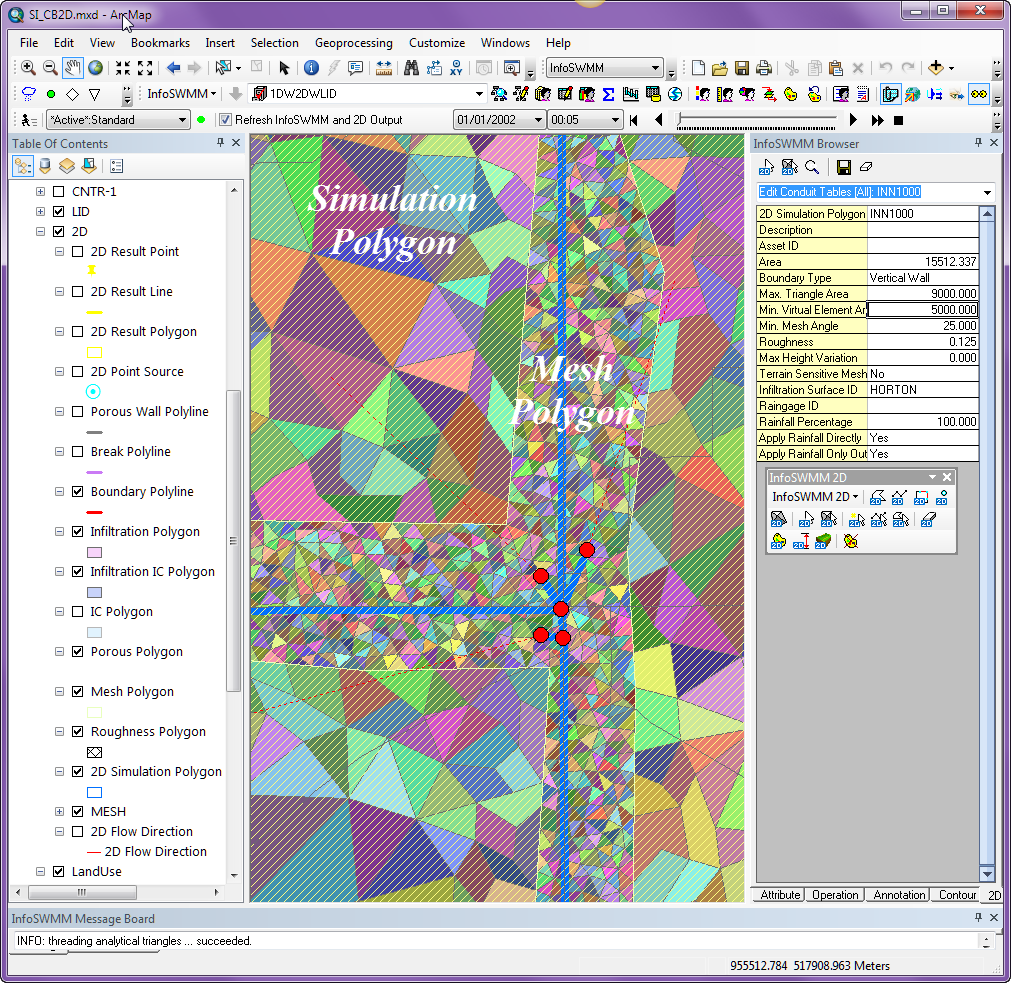Open the InfoSWMM 2D menu button

click(815, 497)
